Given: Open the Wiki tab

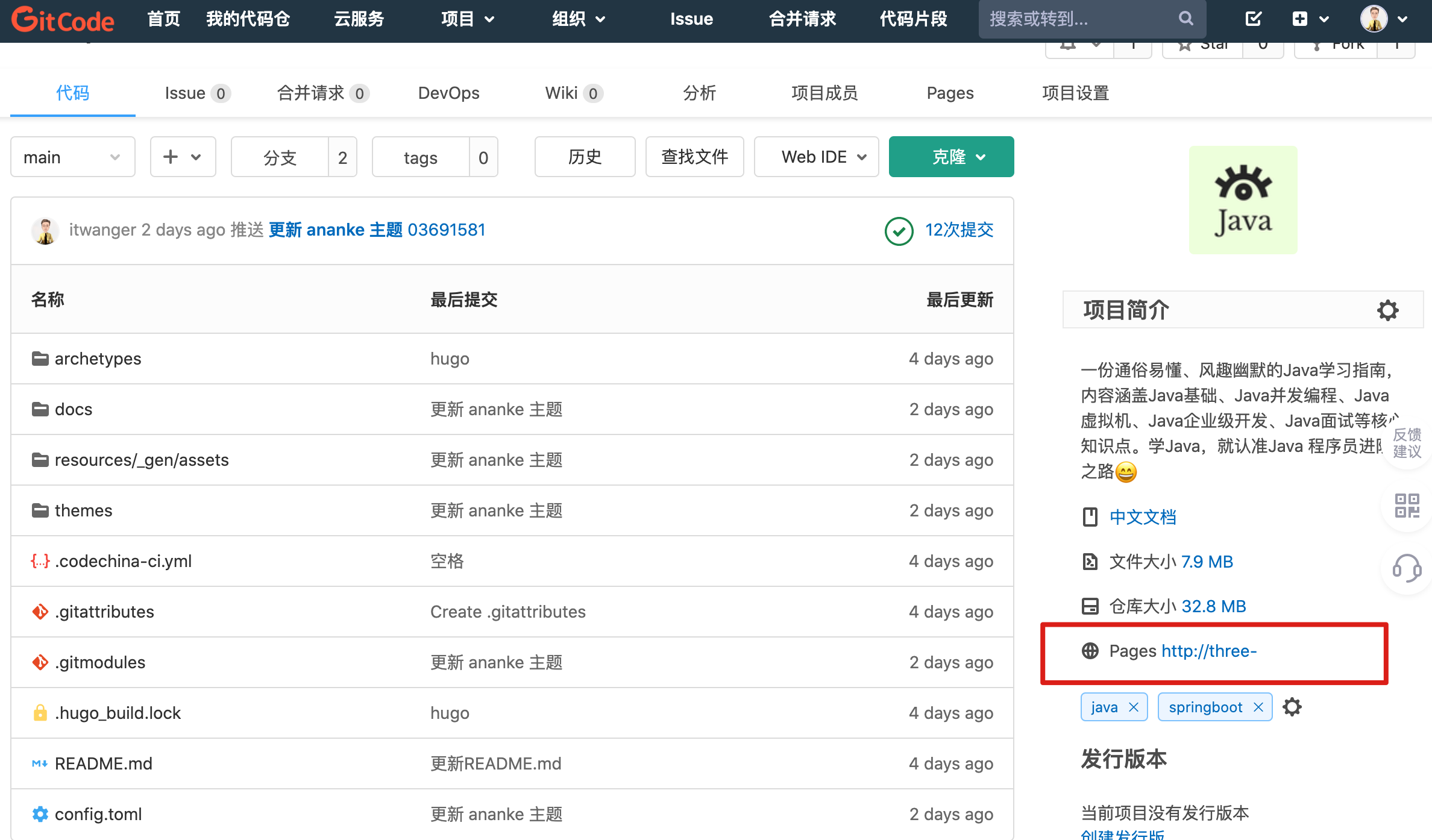Looking at the screenshot, I should [561, 93].
